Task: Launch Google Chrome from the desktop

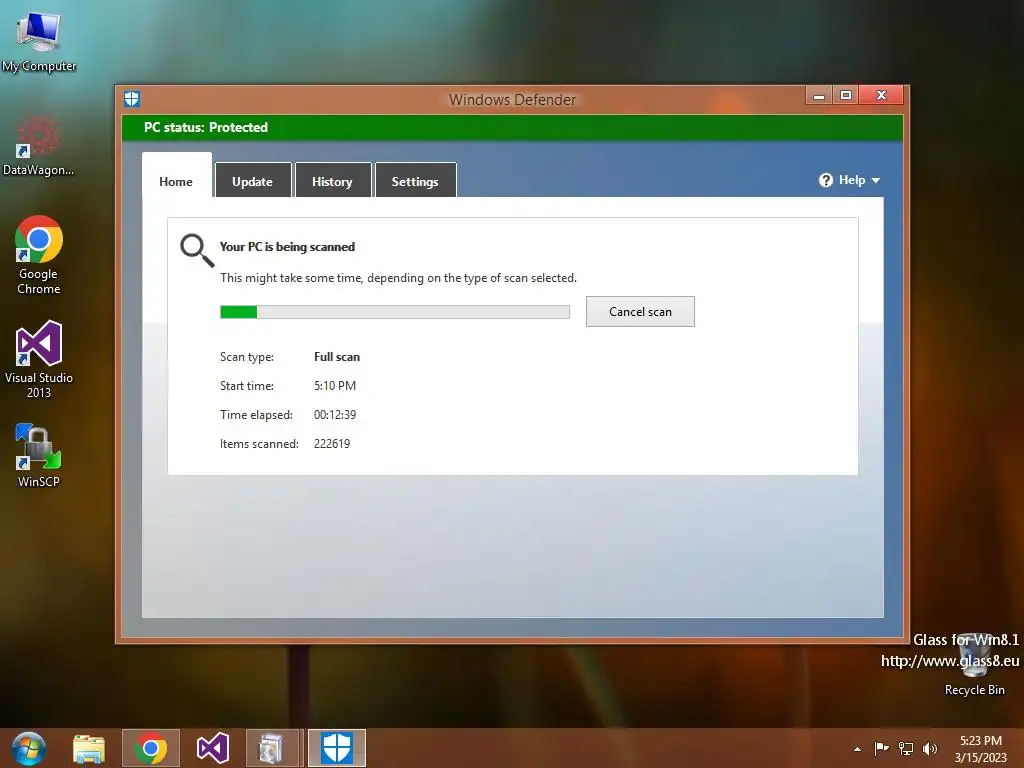Action: (39, 255)
